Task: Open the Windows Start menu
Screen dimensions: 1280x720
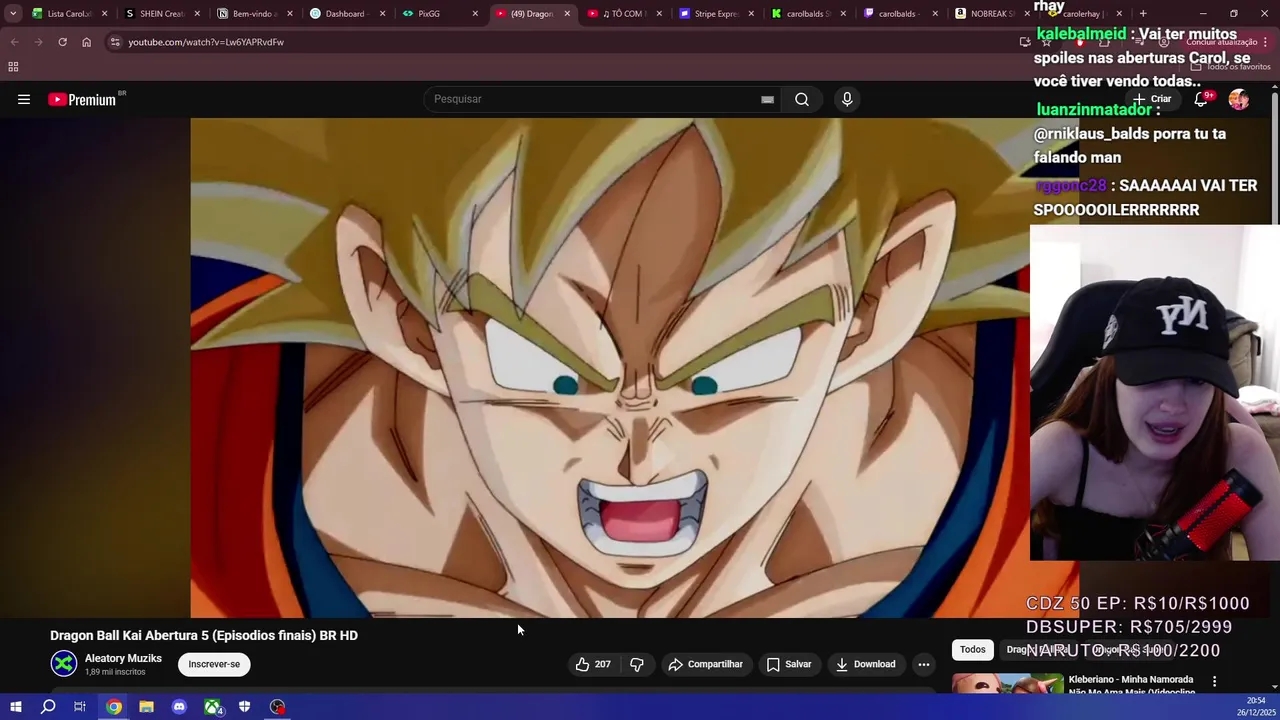Action: [15, 707]
